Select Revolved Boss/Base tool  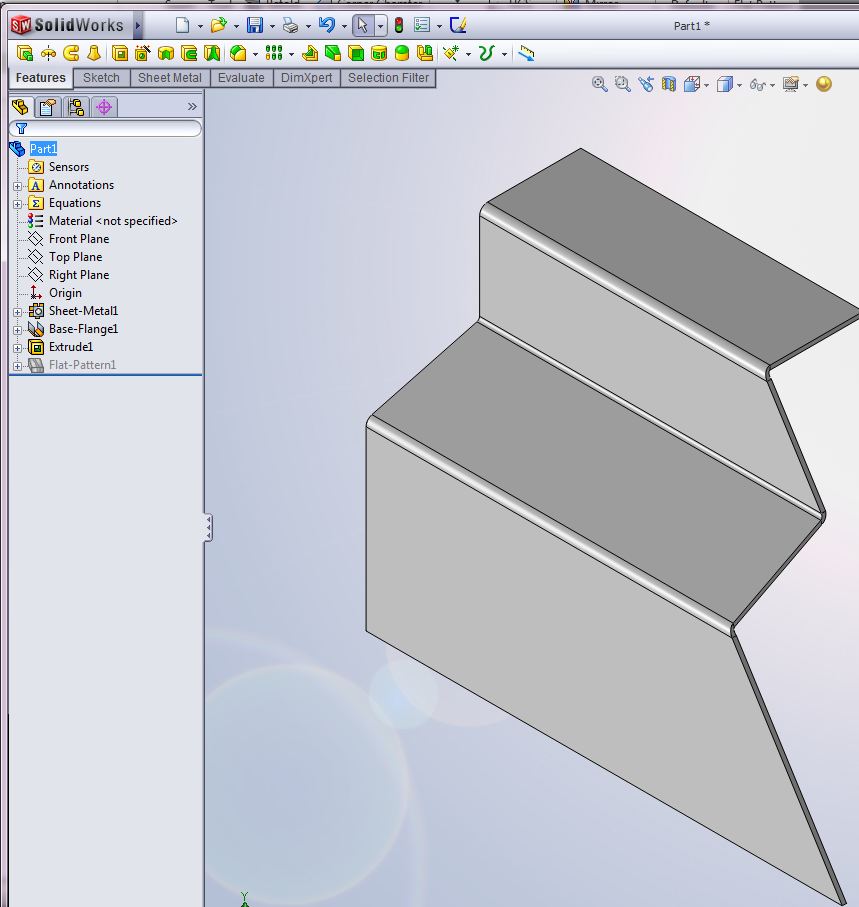(x=48, y=53)
